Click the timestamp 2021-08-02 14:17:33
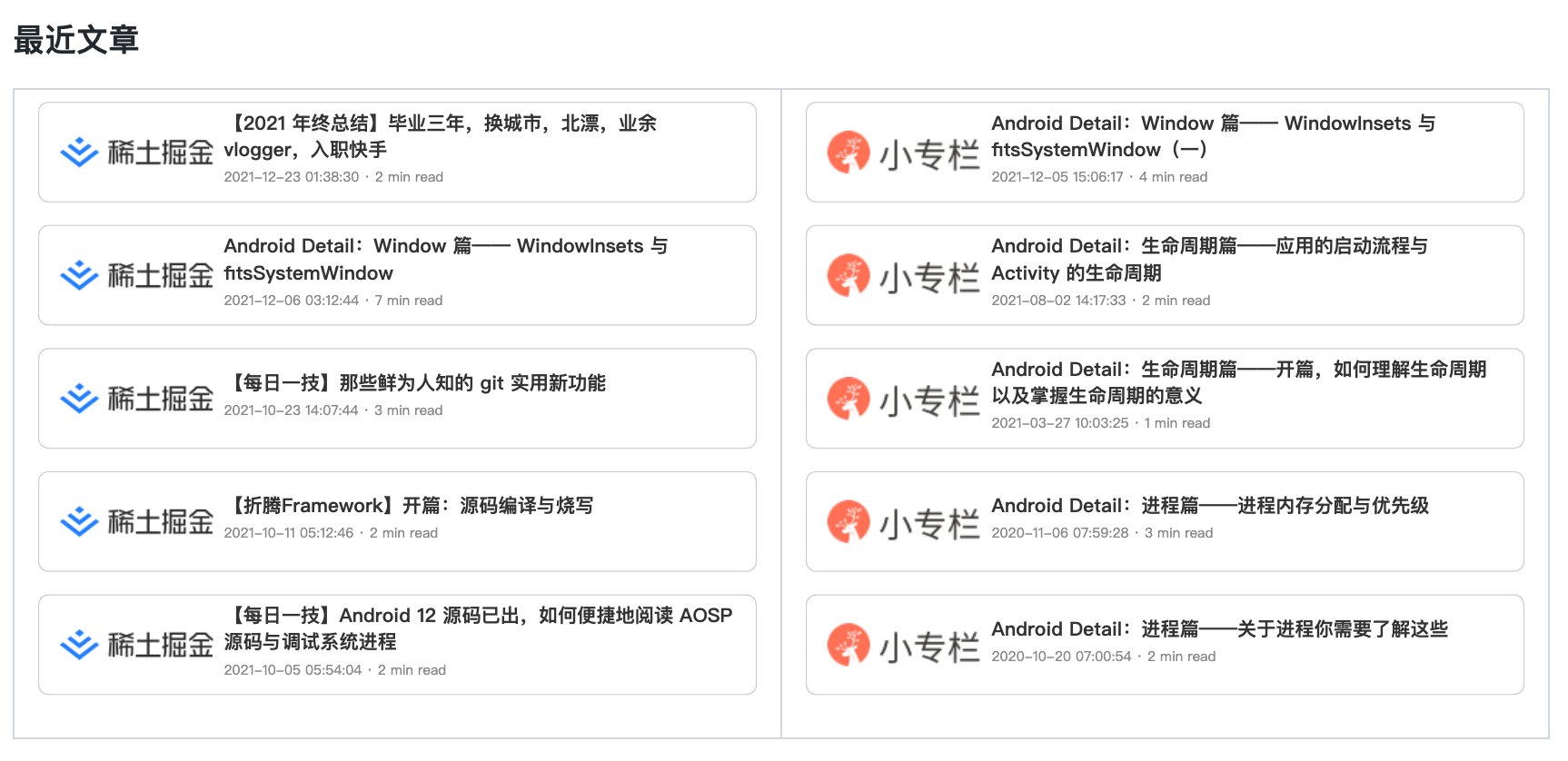1568x761 pixels. pyautogui.click(x=1059, y=301)
